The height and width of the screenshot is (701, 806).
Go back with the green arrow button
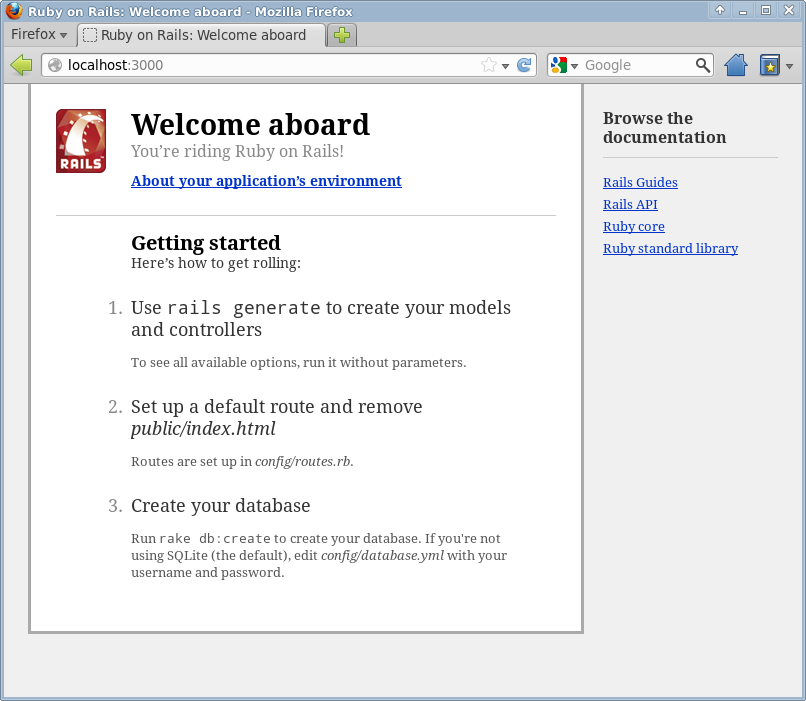(x=21, y=65)
